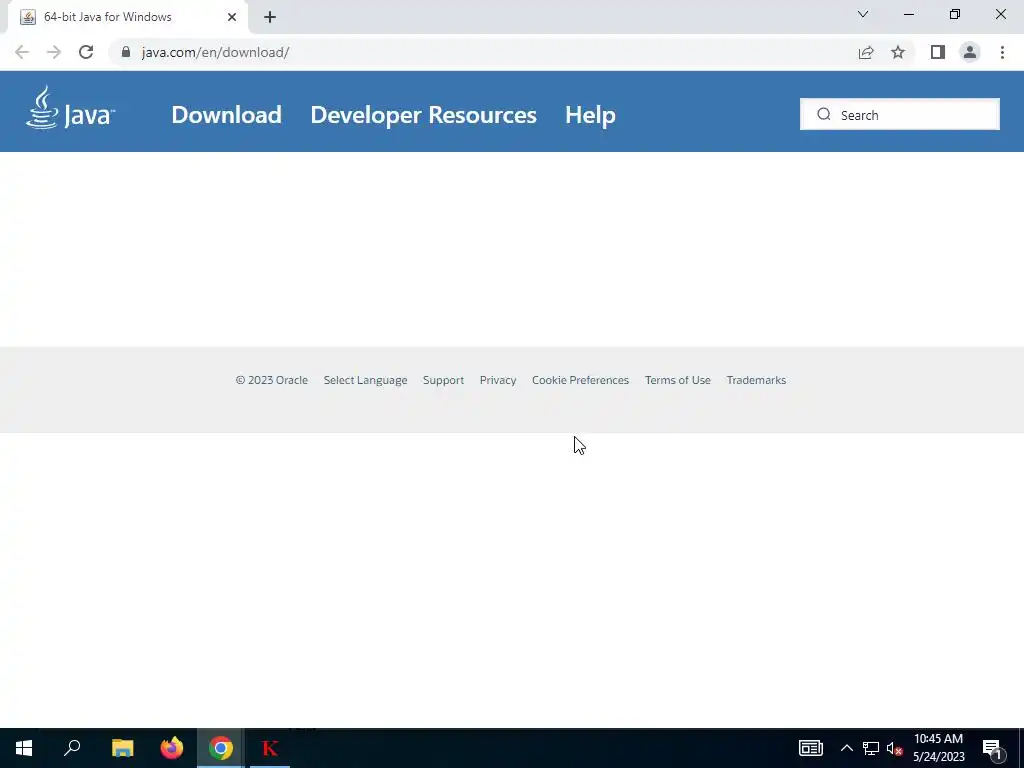This screenshot has width=1024, height=768.
Task: Close the 64-bit Java for Windows tab
Action: (x=232, y=17)
